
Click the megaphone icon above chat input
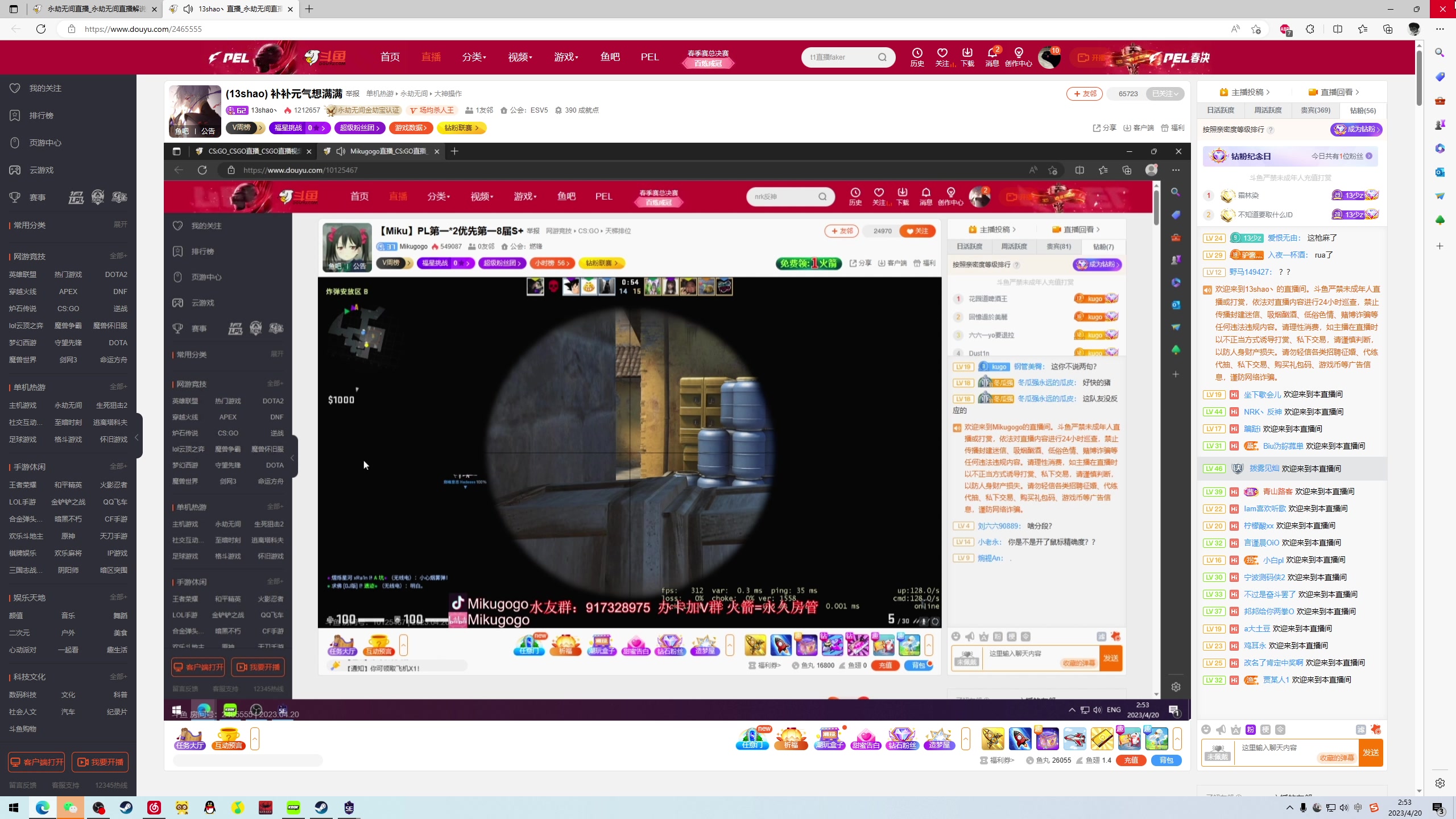point(1221,730)
